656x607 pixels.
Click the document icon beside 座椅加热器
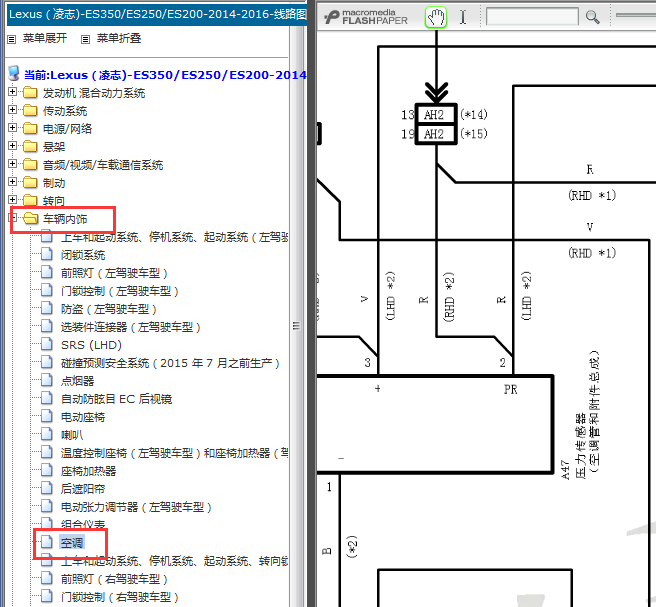47,470
